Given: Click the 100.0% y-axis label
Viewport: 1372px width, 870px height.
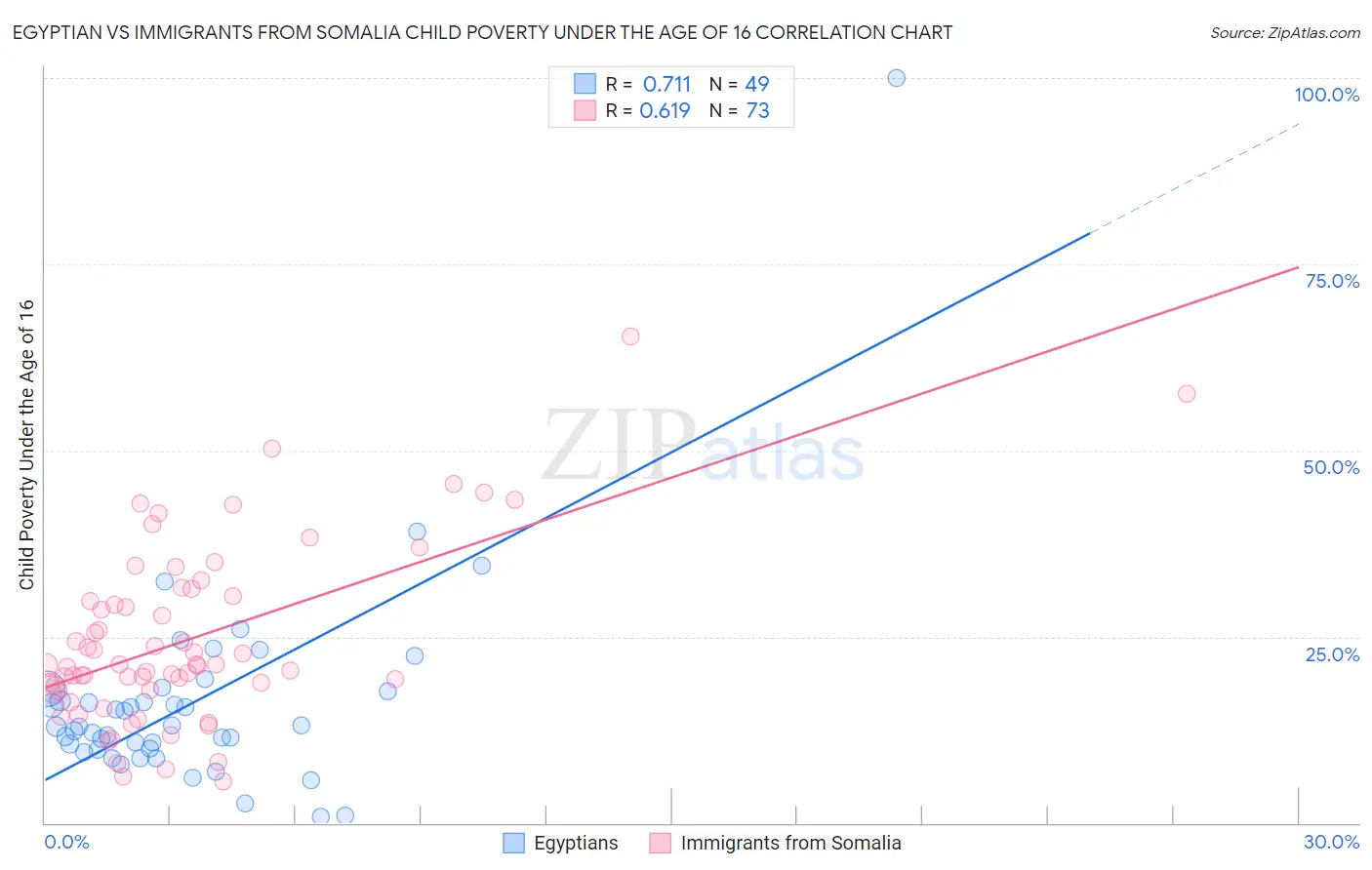Looking at the screenshot, I should pos(1326,95).
